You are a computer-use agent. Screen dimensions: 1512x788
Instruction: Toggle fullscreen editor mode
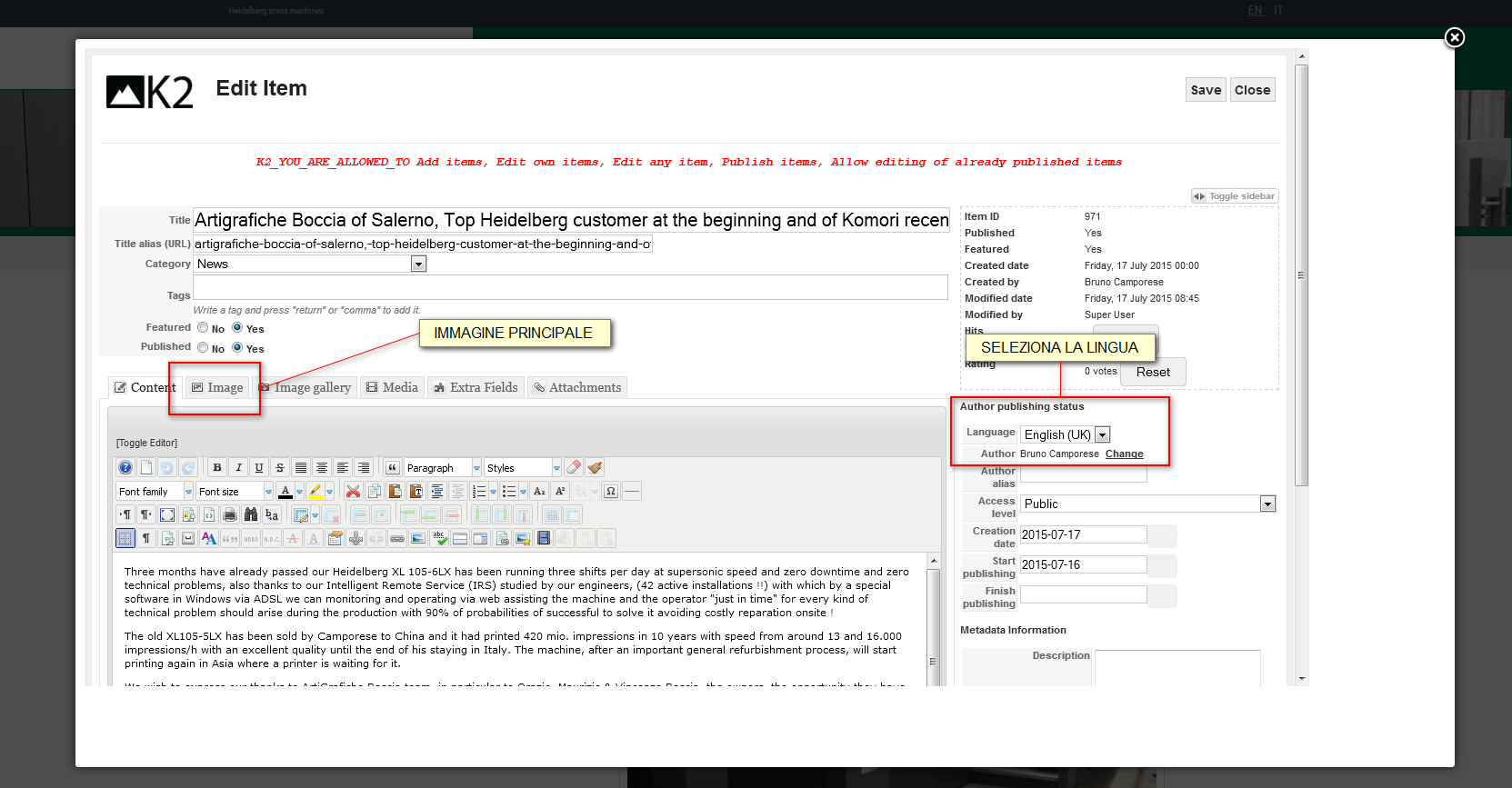167,514
